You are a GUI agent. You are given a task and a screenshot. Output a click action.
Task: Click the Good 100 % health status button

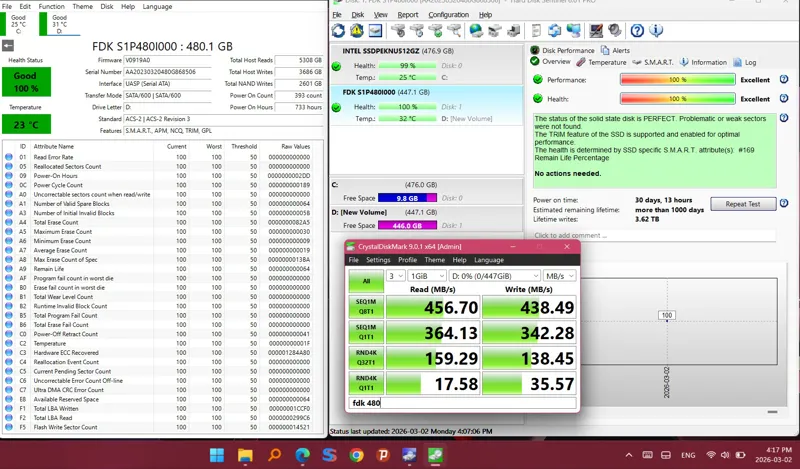[x=26, y=82]
